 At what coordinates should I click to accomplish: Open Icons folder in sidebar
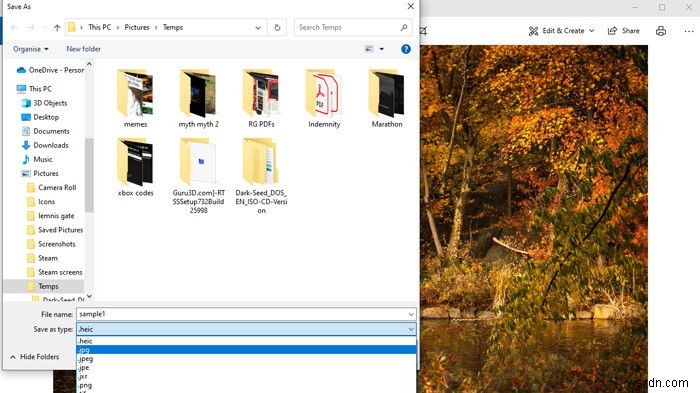pos(41,201)
